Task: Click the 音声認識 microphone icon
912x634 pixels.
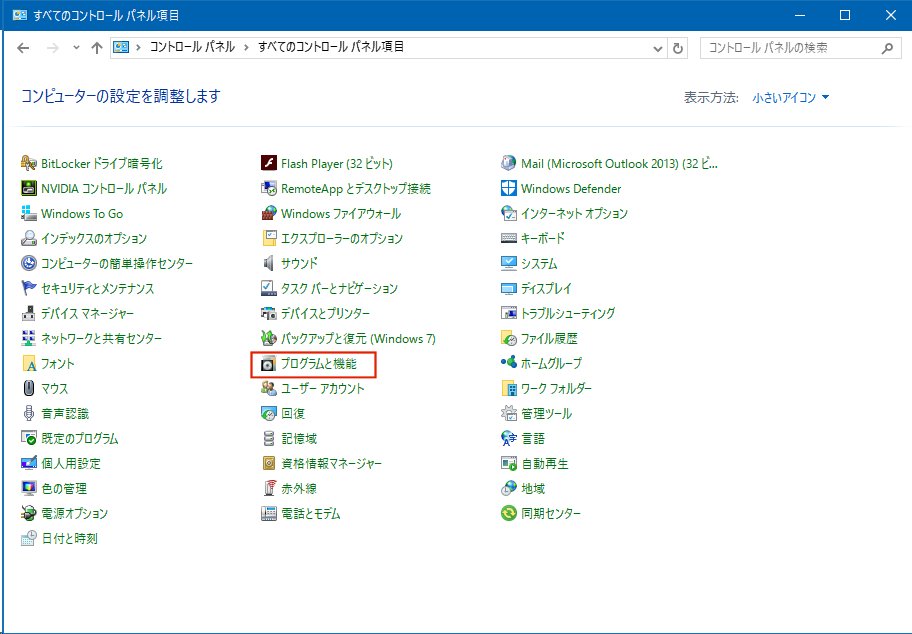Action: [28, 414]
